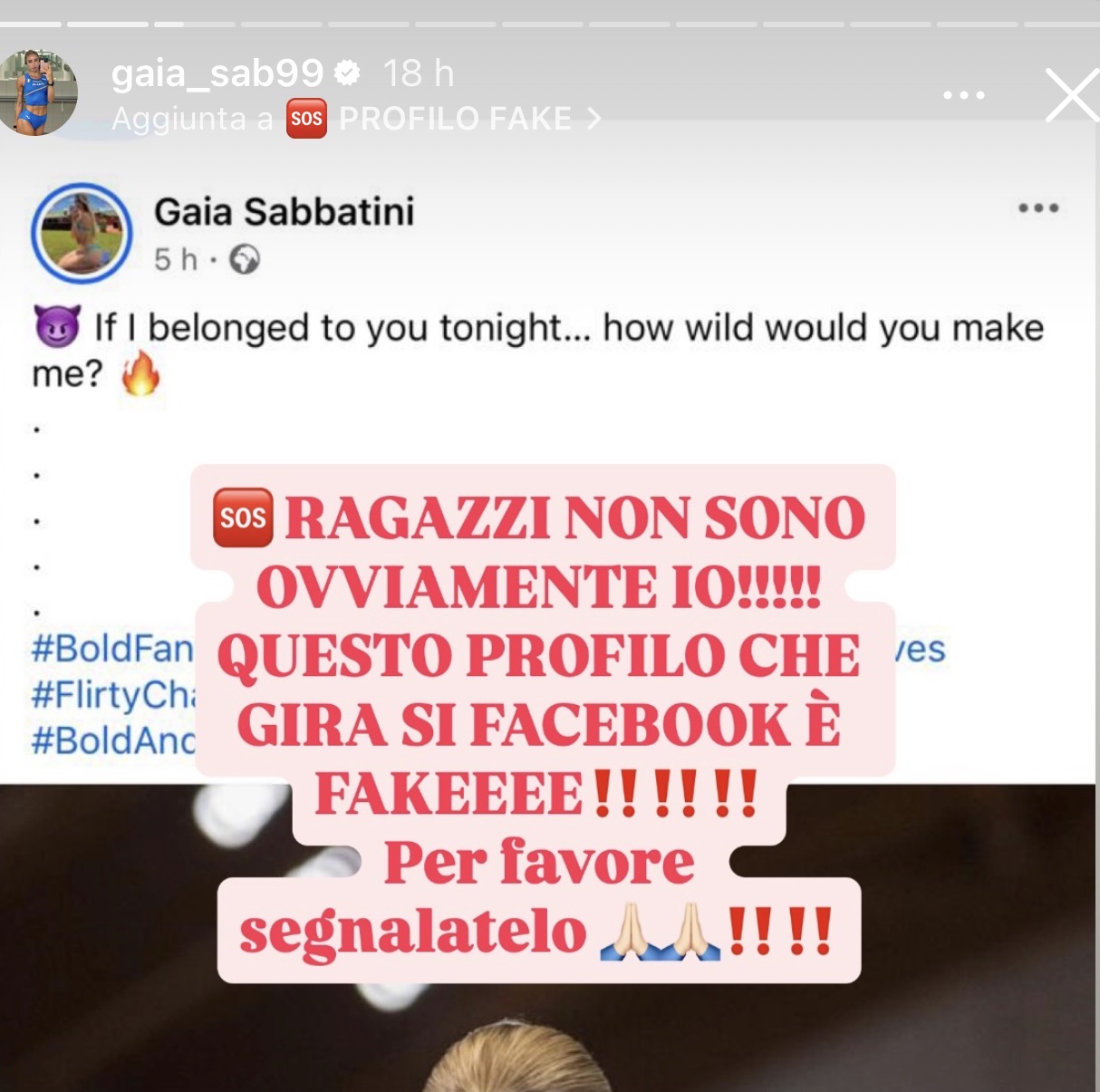Click the chevron after PROFILO FAKE

(x=593, y=119)
